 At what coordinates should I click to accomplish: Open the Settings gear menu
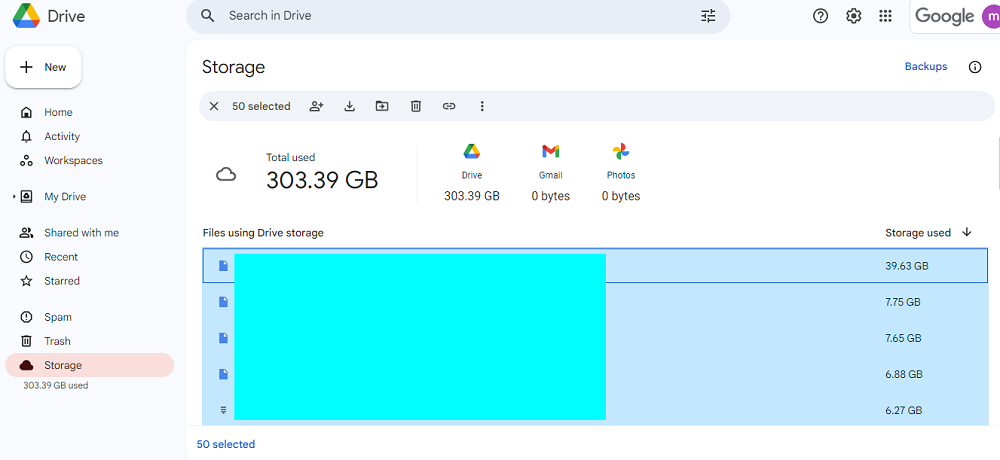853,16
